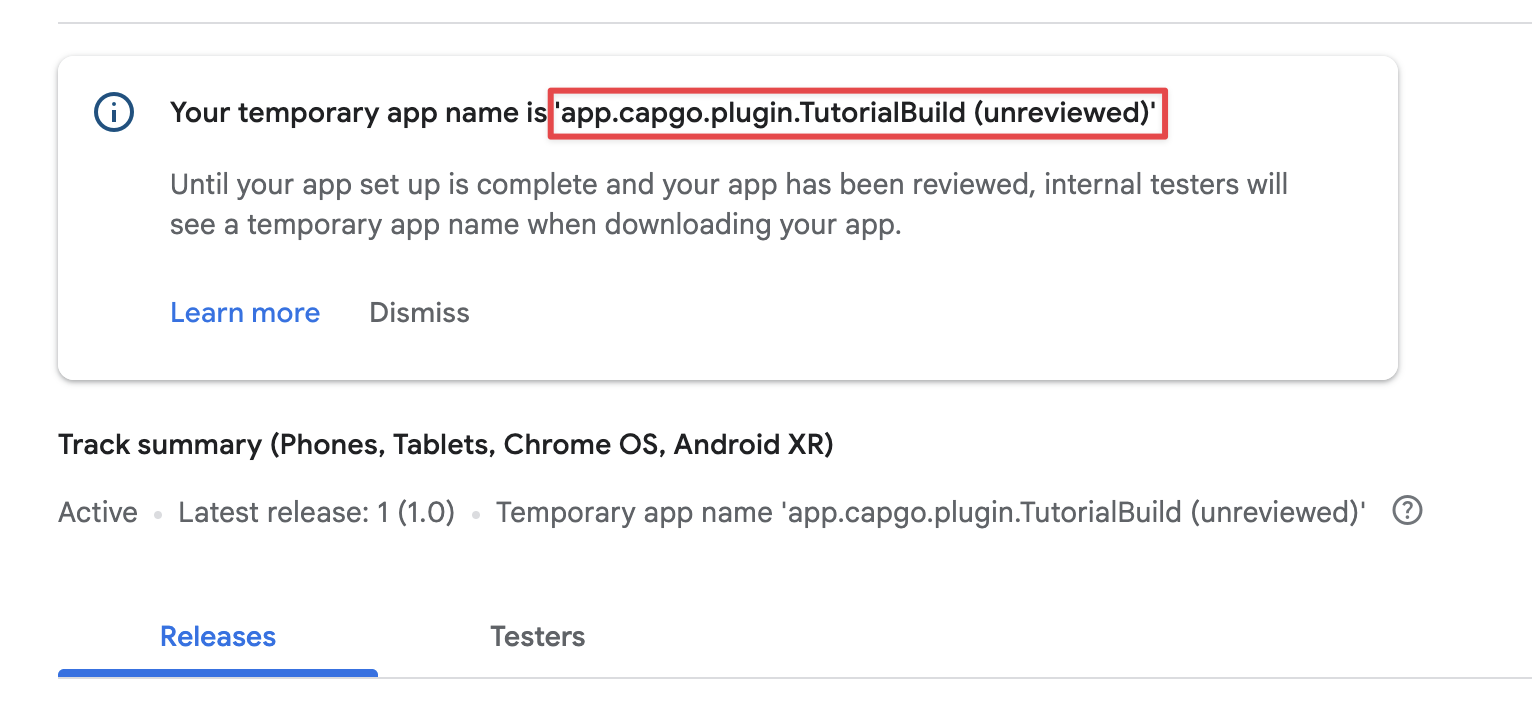Viewport: 1532px width, 712px height.
Task: Click 'Temporary app name' text in track summary
Action: [x=630, y=511]
